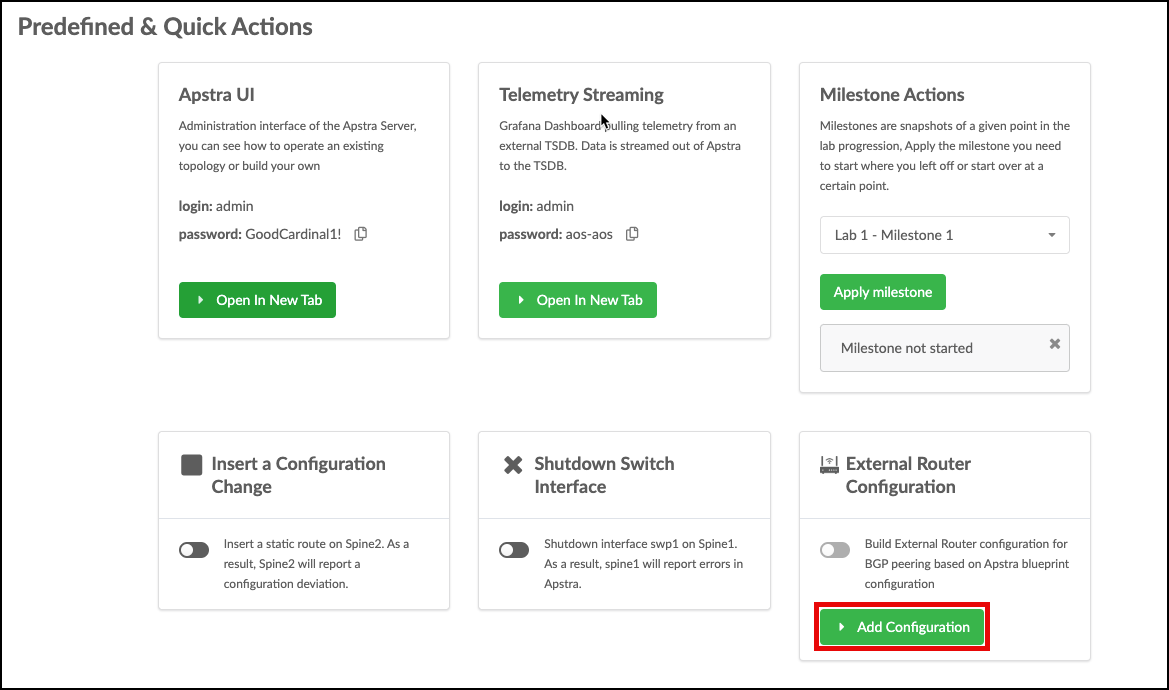Click the square icon beside Insert a Configuration Change
The width and height of the screenshot is (1169, 690).
coord(191,465)
